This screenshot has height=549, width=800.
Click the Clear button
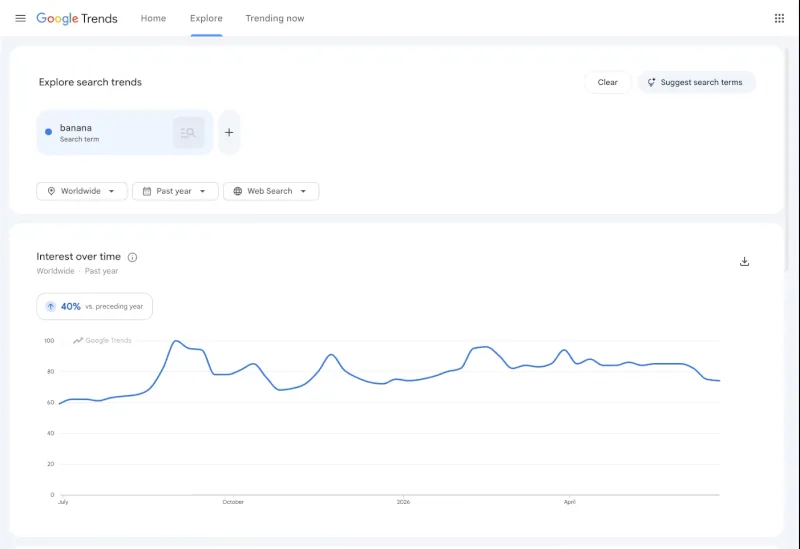click(607, 82)
